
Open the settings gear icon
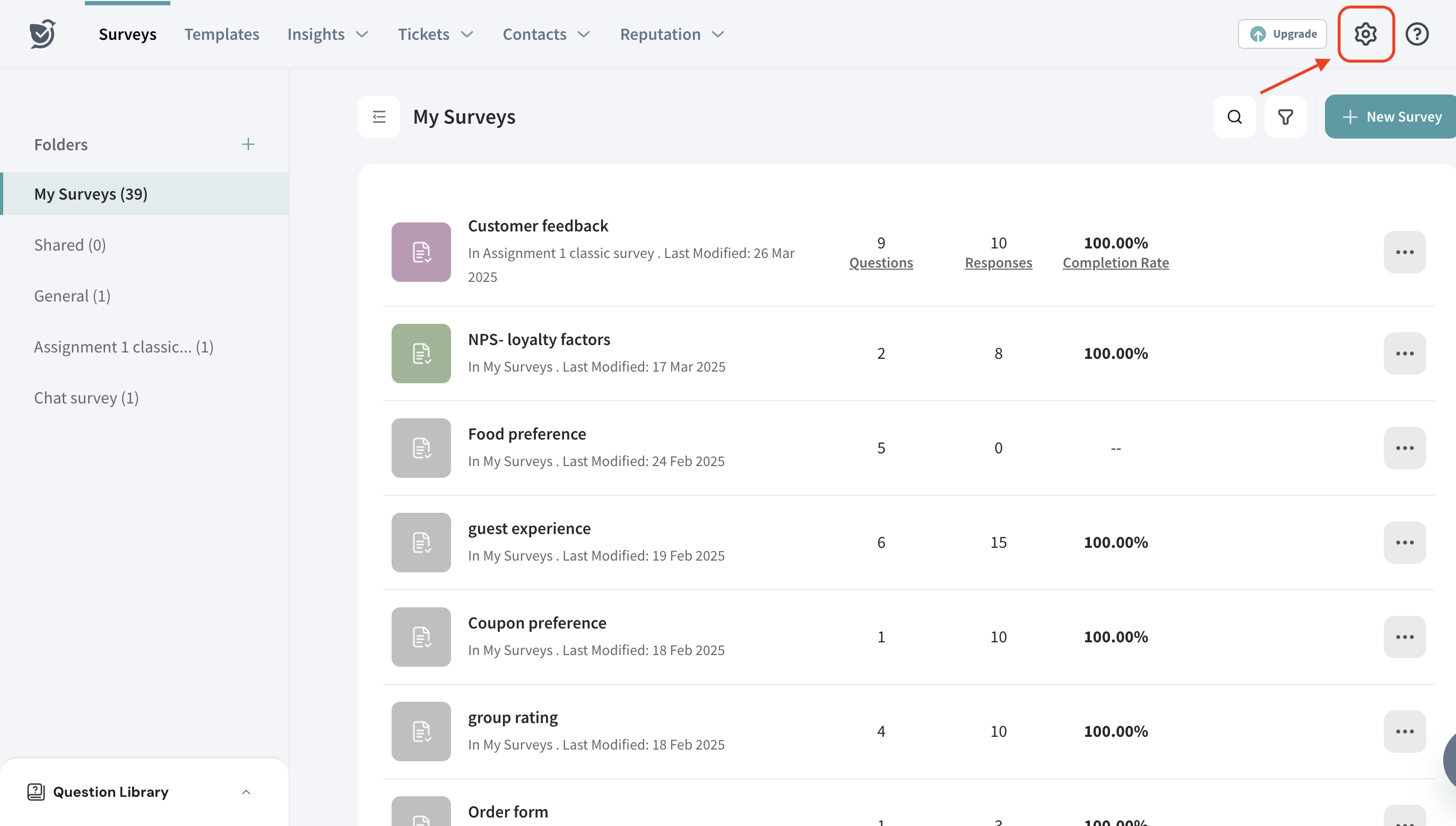click(1365, 34)
